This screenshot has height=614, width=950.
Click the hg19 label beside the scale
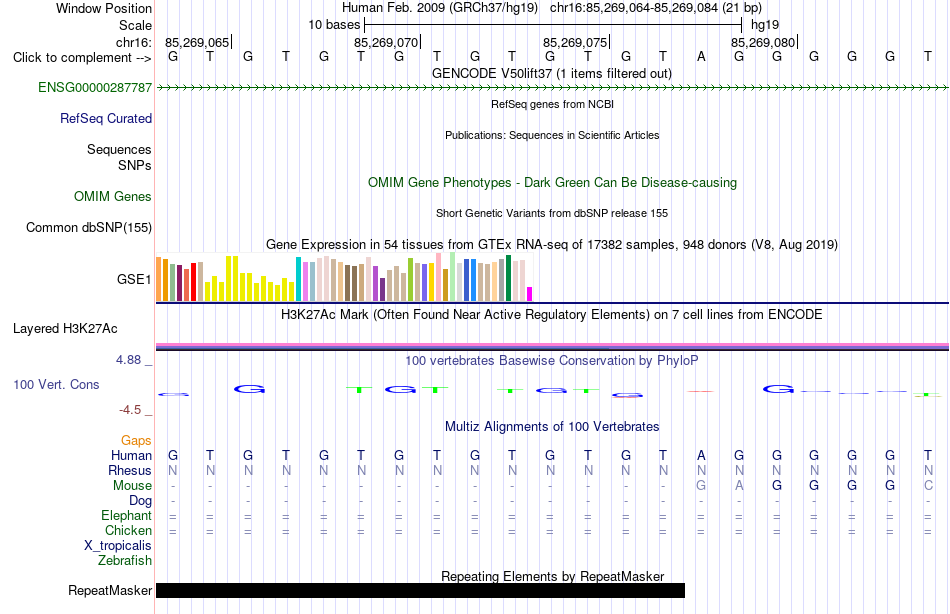point(765,25)
